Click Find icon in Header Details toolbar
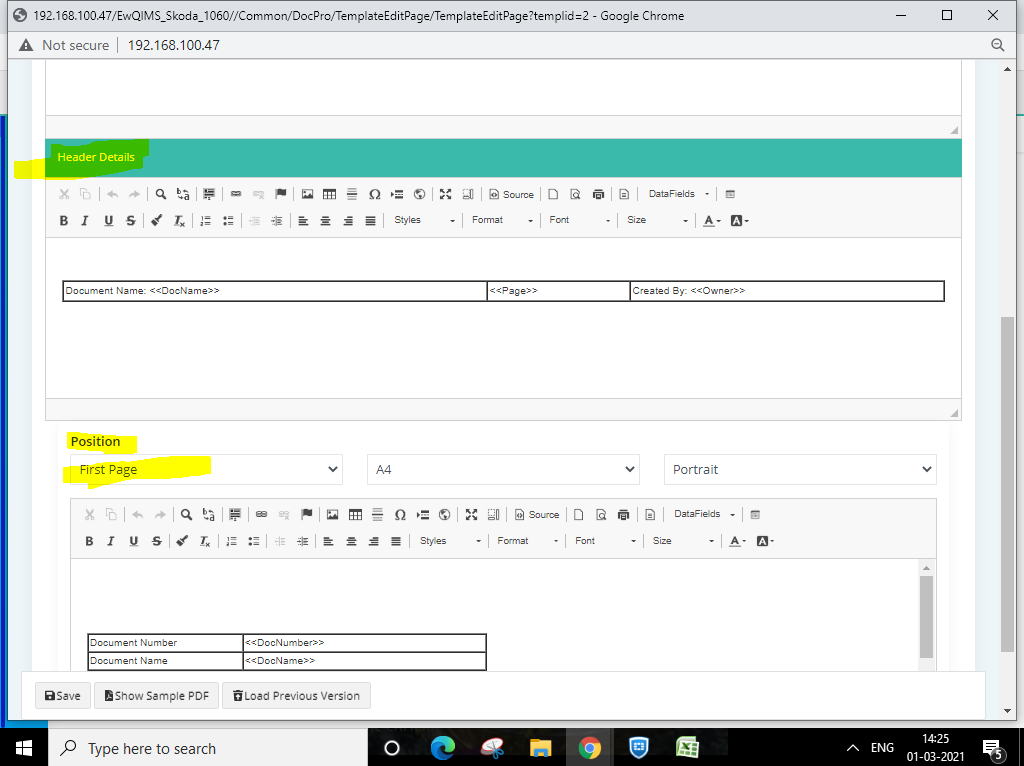The image size is (1024, 766). (x=161, y=194)
